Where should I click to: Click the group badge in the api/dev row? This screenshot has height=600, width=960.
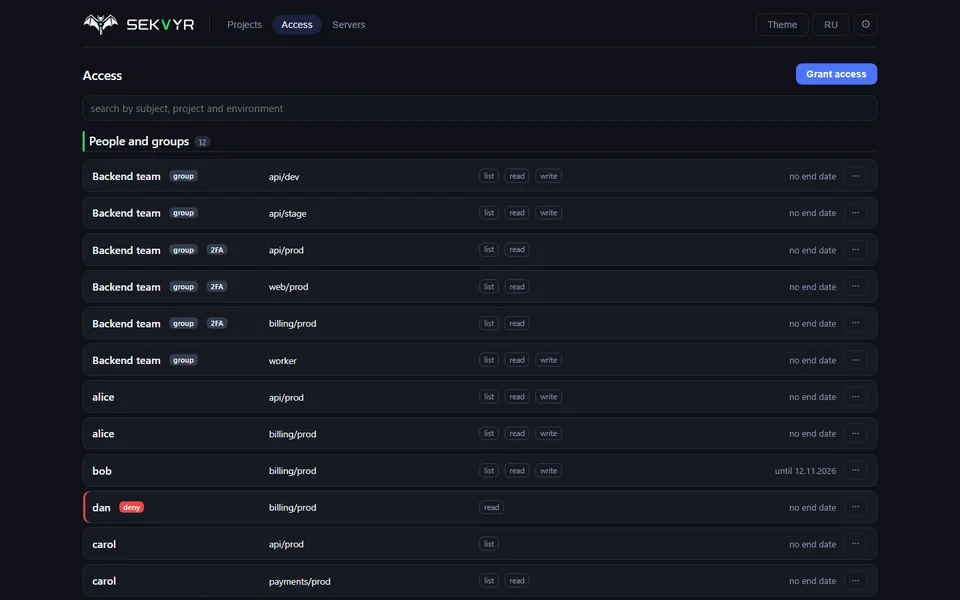[183, 176]
